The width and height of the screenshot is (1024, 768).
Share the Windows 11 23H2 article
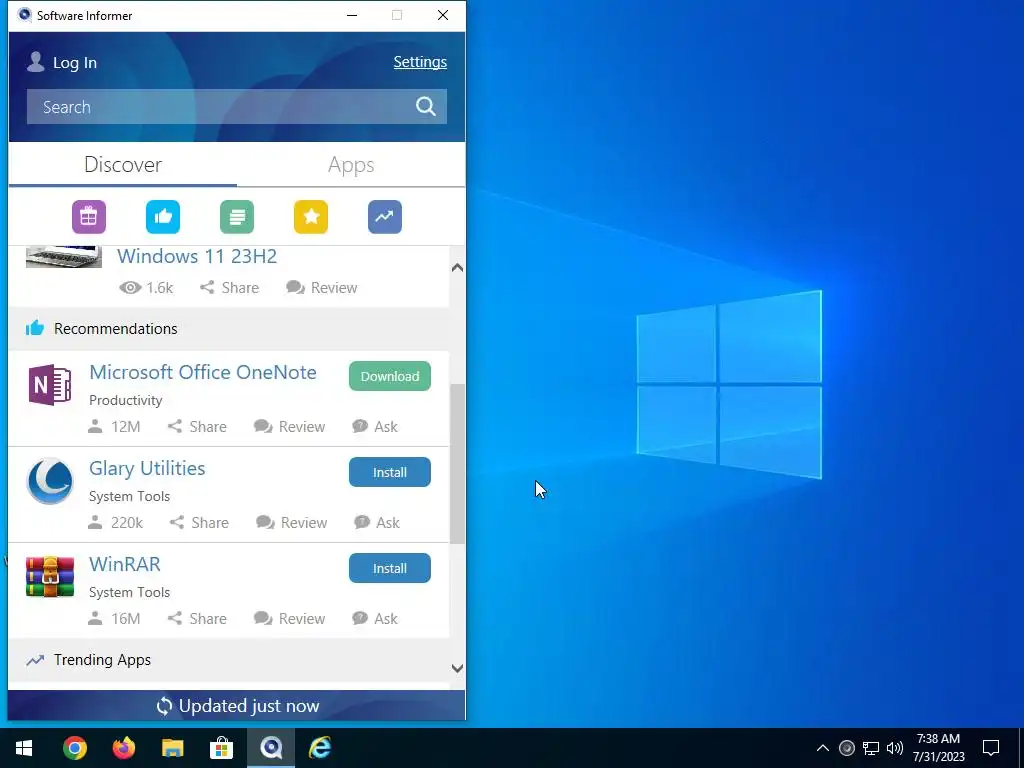(x=229, y=287)
